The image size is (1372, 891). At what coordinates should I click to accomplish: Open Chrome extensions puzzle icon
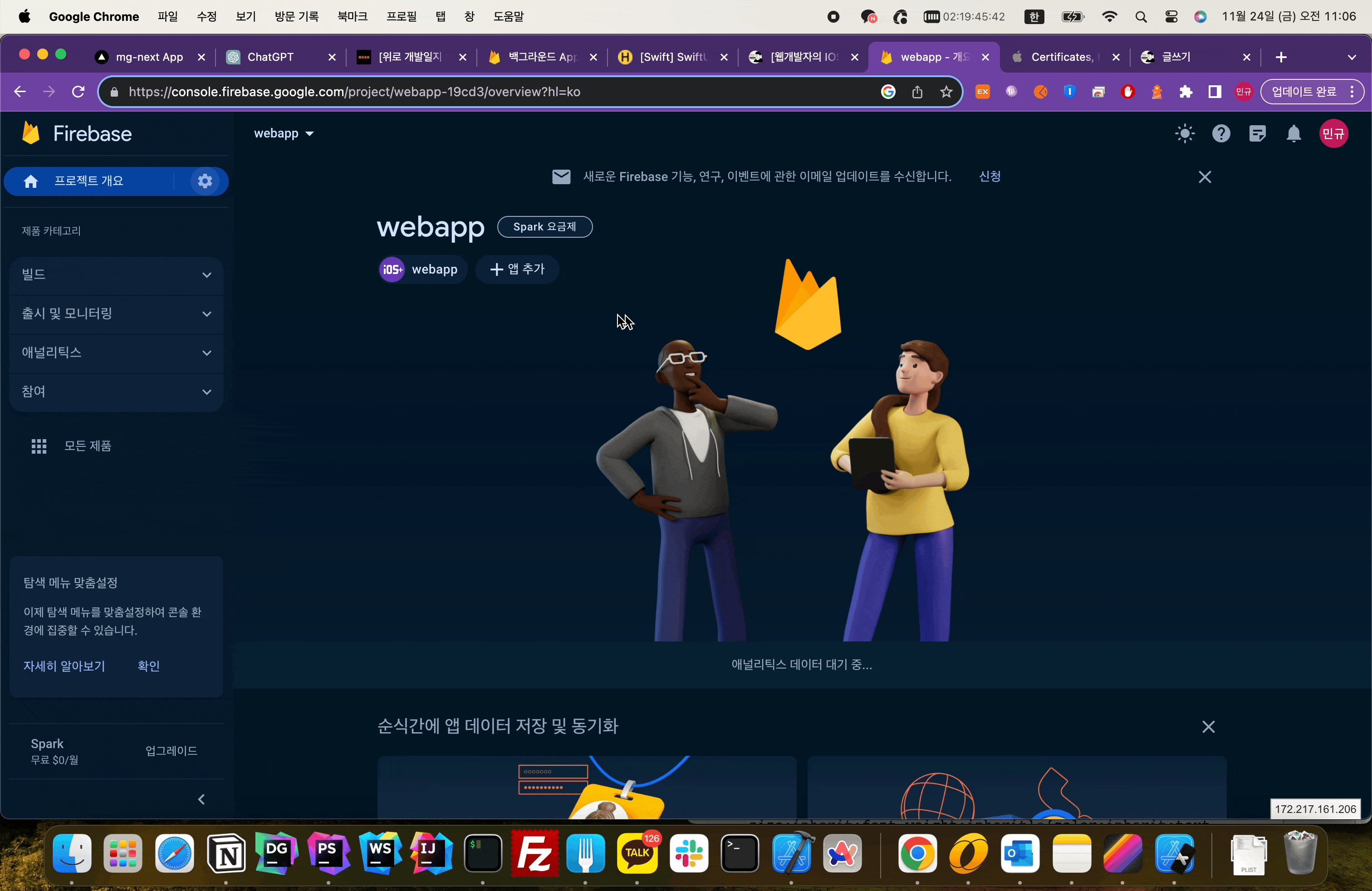coord(1185,92)
